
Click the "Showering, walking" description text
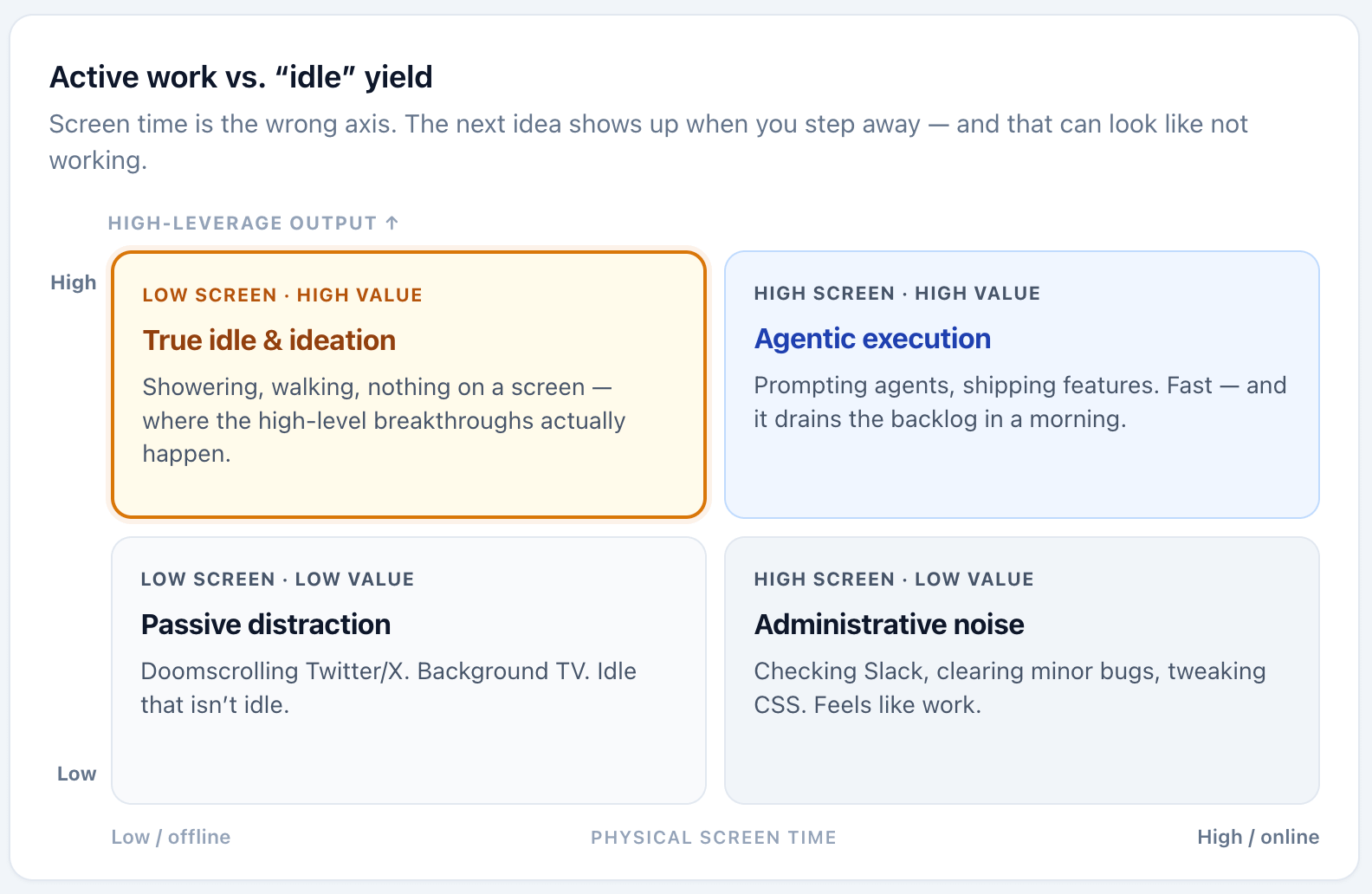tap(384, 420)
